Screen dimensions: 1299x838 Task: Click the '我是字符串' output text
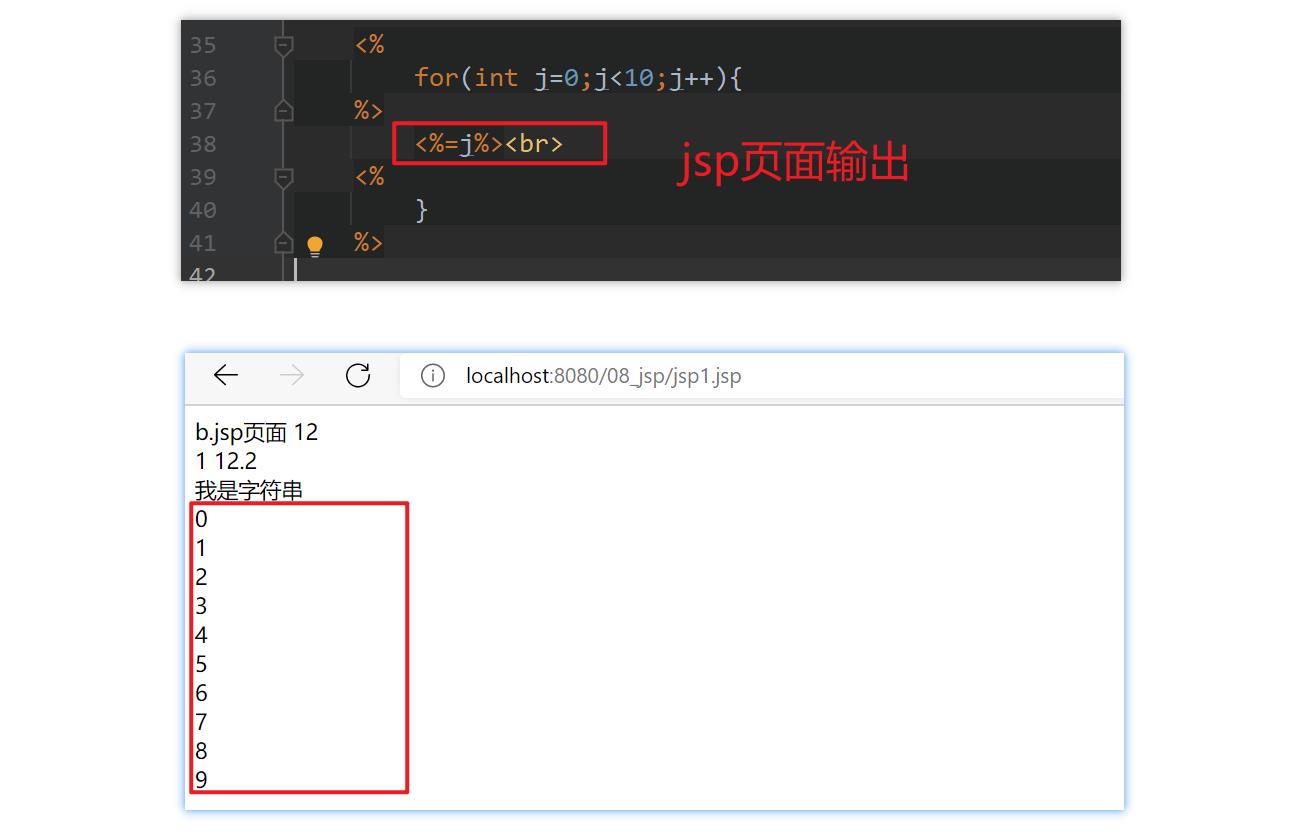(249, 490)
